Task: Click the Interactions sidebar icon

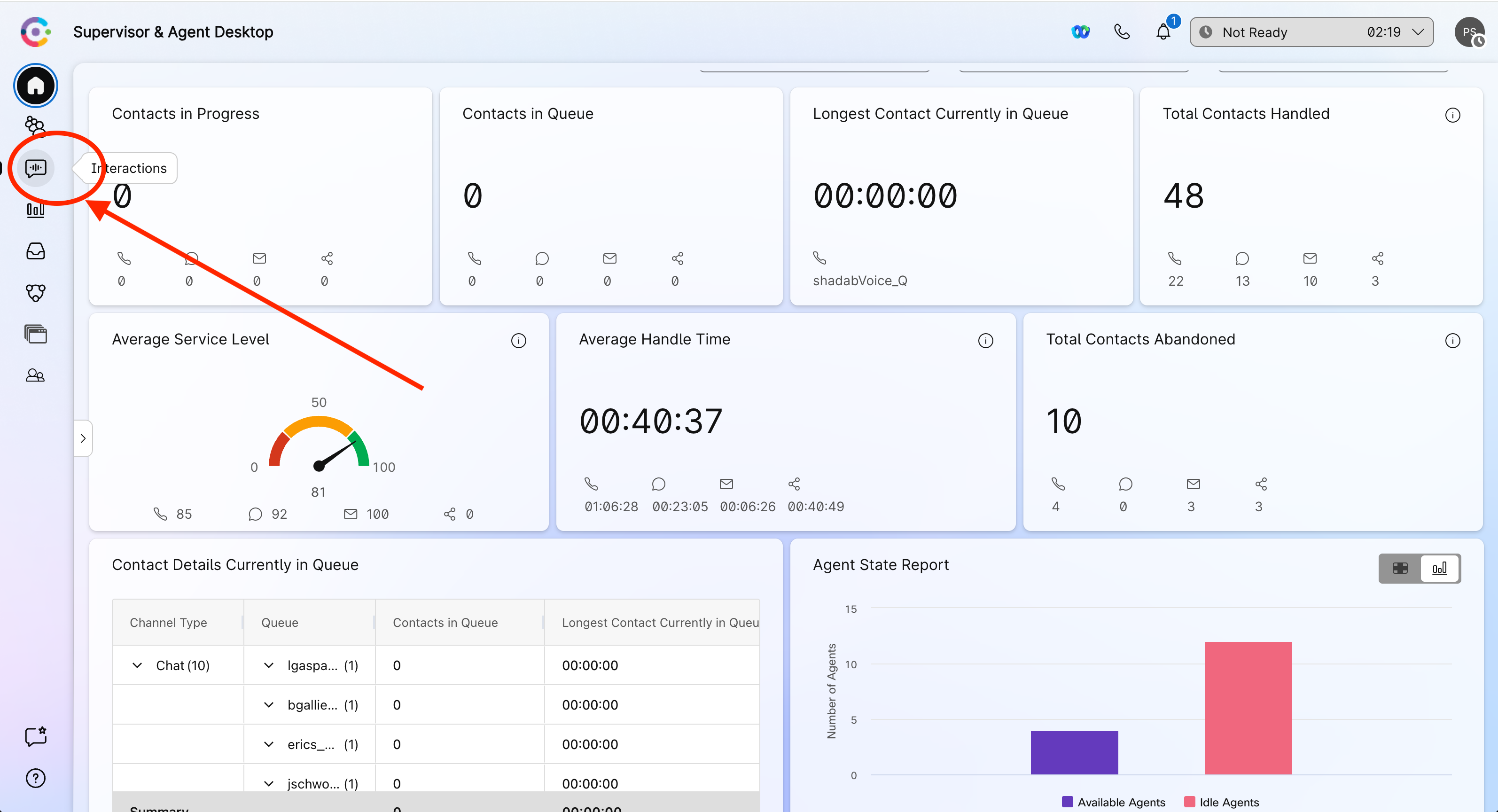Action: click(35, 168)
